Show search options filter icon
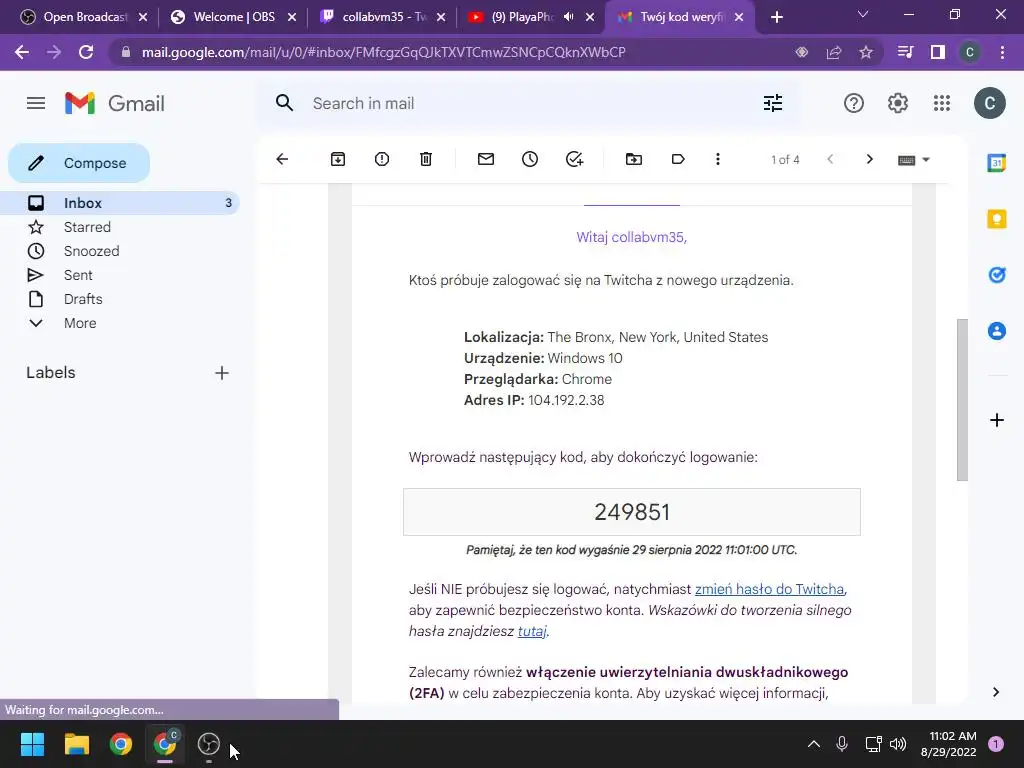 click(773, 103)
